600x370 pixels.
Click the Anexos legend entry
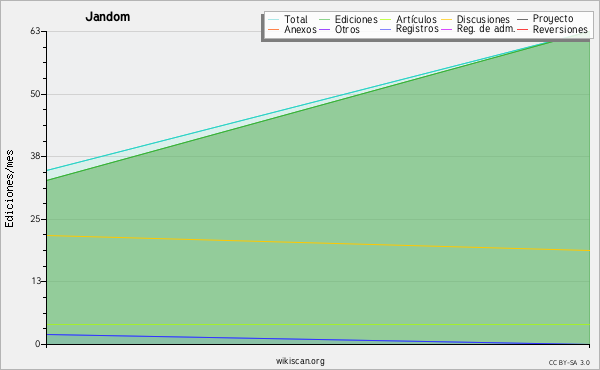pos(292,29)
